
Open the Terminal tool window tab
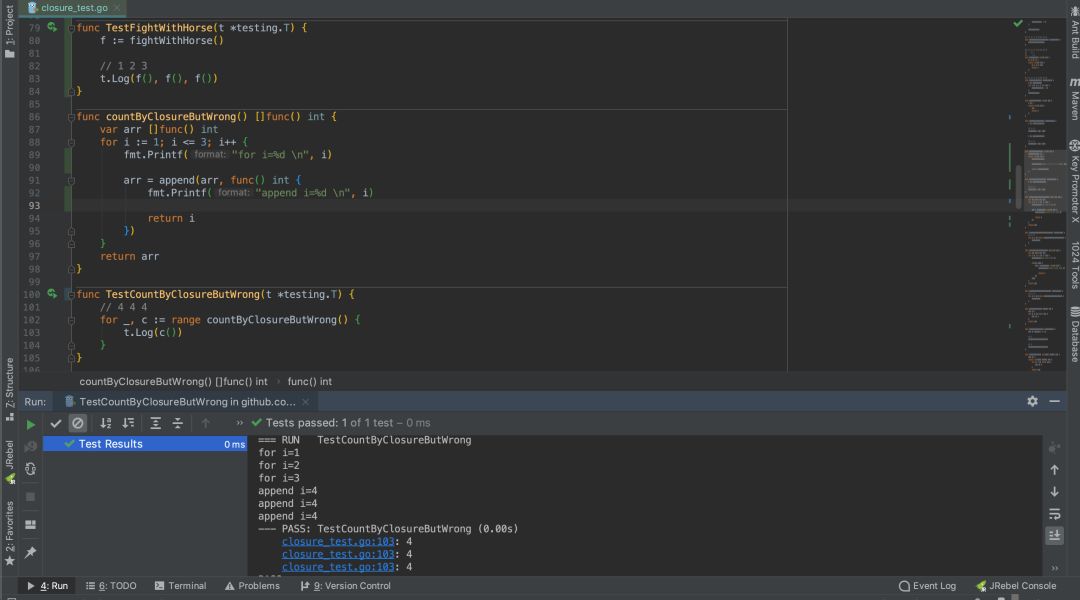click(178, 586)
